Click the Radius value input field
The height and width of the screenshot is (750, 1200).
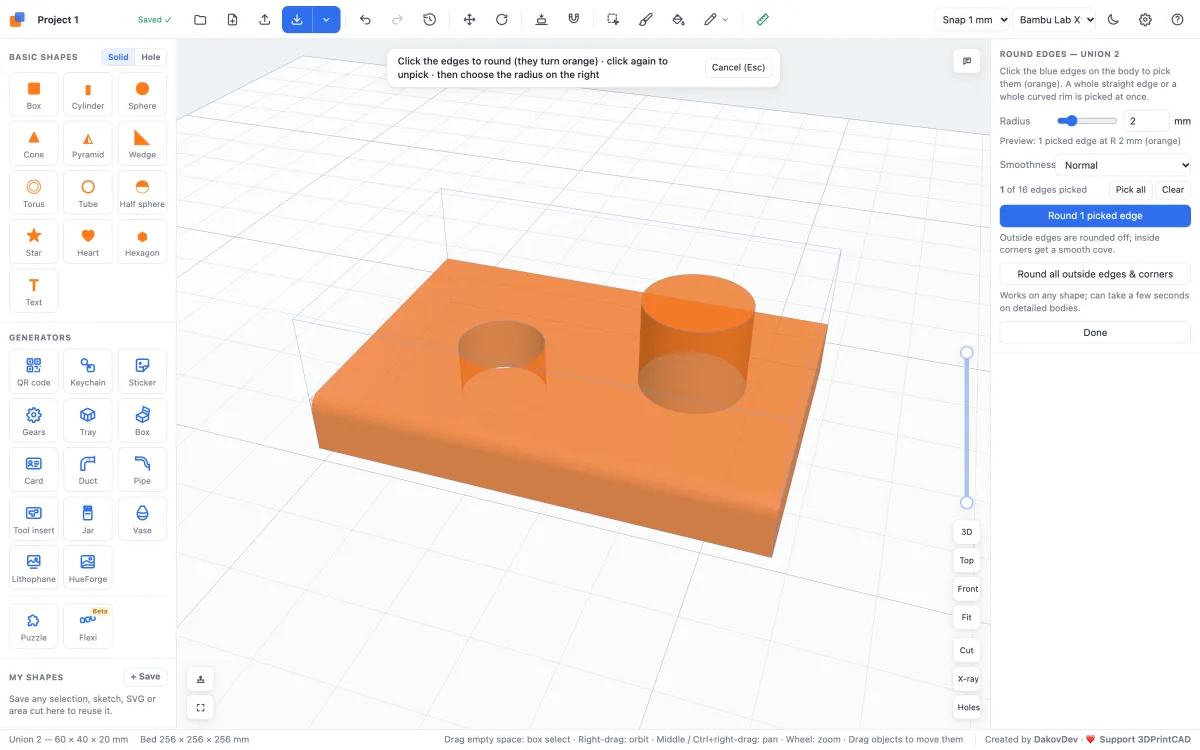point(1146,121)
